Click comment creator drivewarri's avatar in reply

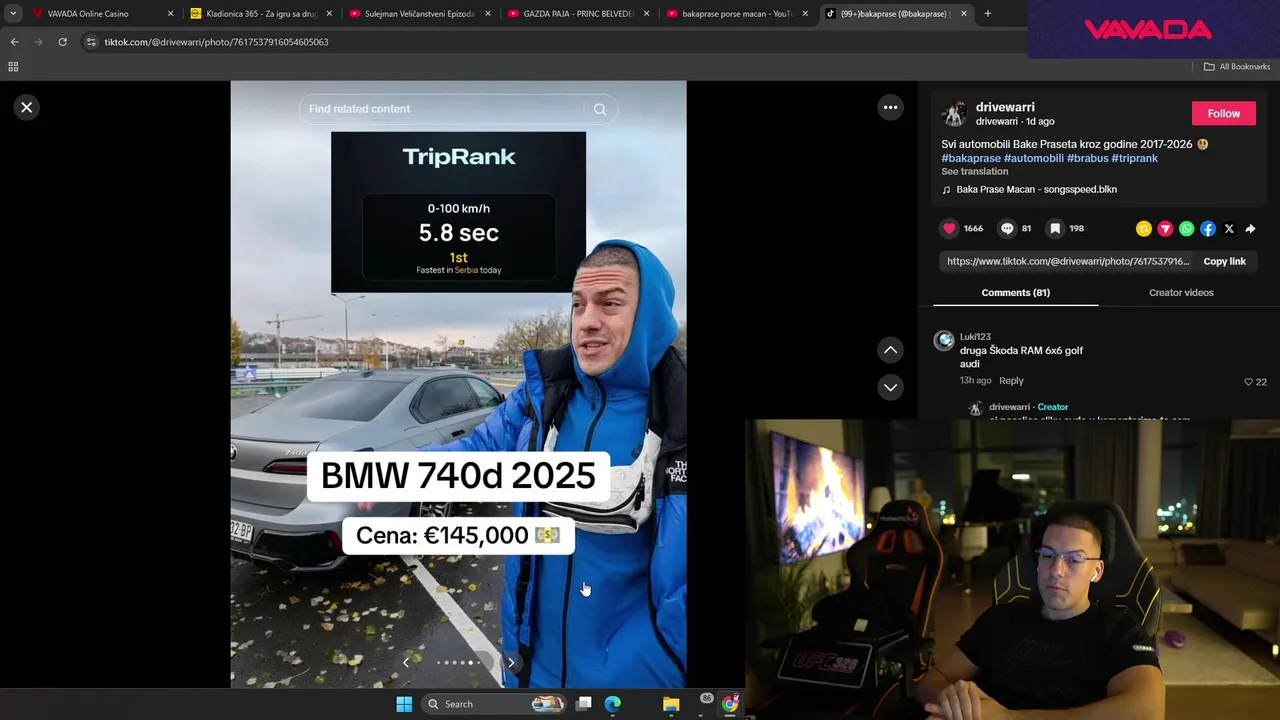tap(976, 408)
